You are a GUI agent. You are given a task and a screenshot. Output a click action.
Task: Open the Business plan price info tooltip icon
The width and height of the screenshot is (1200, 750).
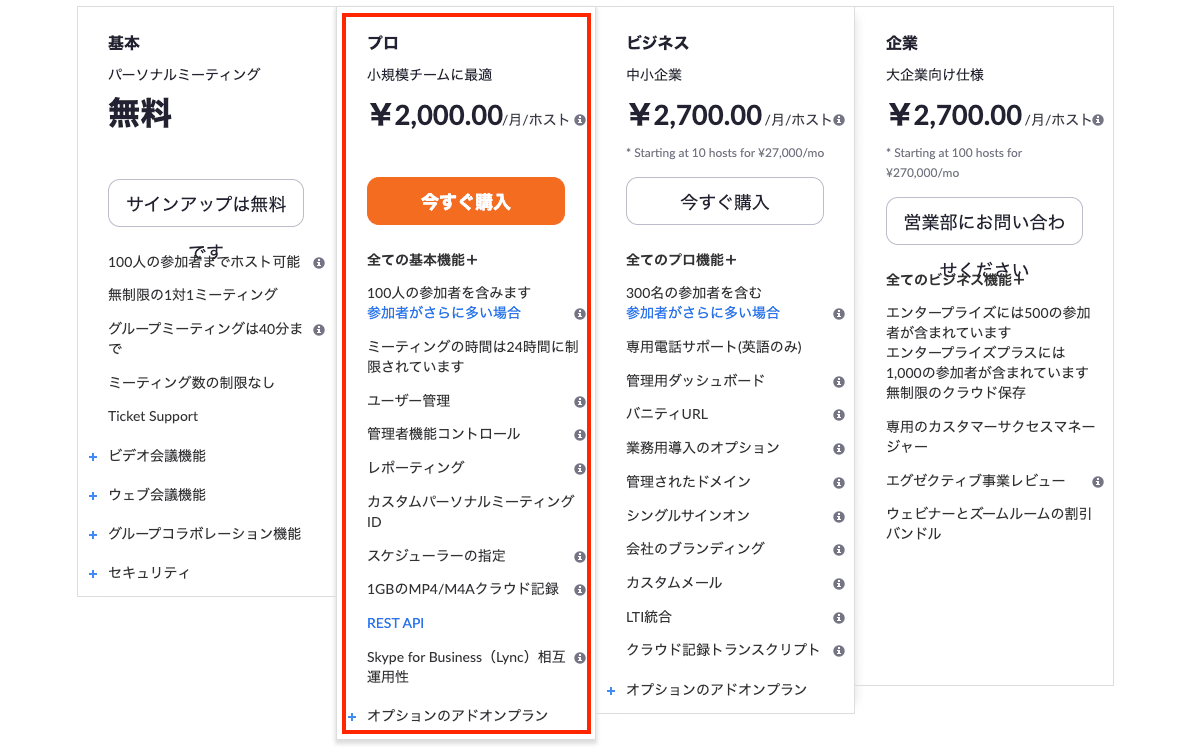837,119
